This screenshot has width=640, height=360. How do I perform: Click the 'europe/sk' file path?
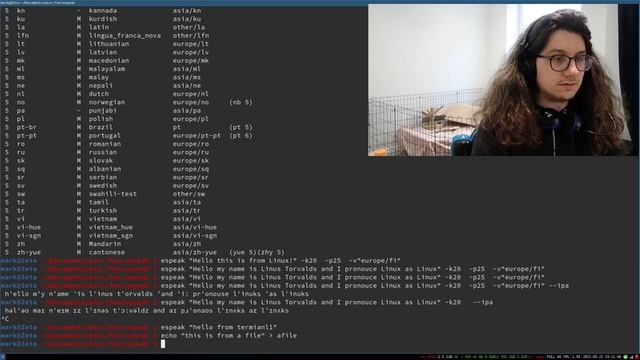(191, 160)
